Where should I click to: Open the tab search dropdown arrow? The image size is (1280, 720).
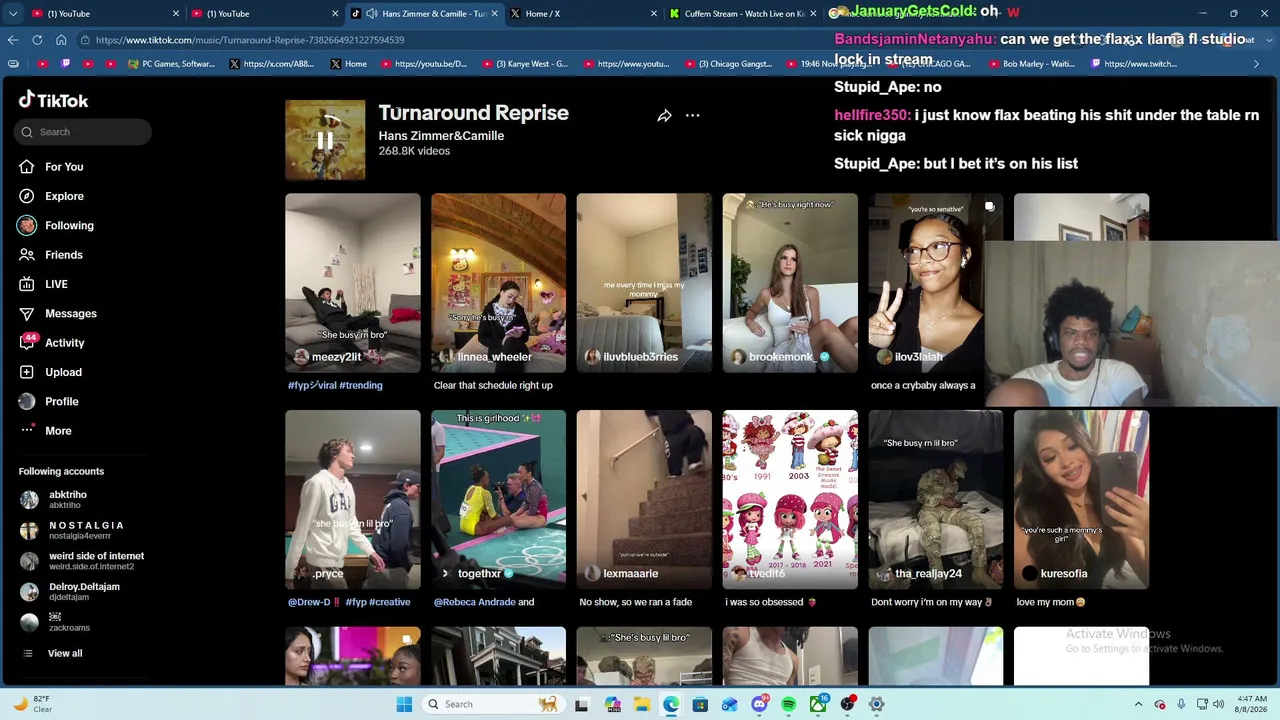[x=13, y=14]
